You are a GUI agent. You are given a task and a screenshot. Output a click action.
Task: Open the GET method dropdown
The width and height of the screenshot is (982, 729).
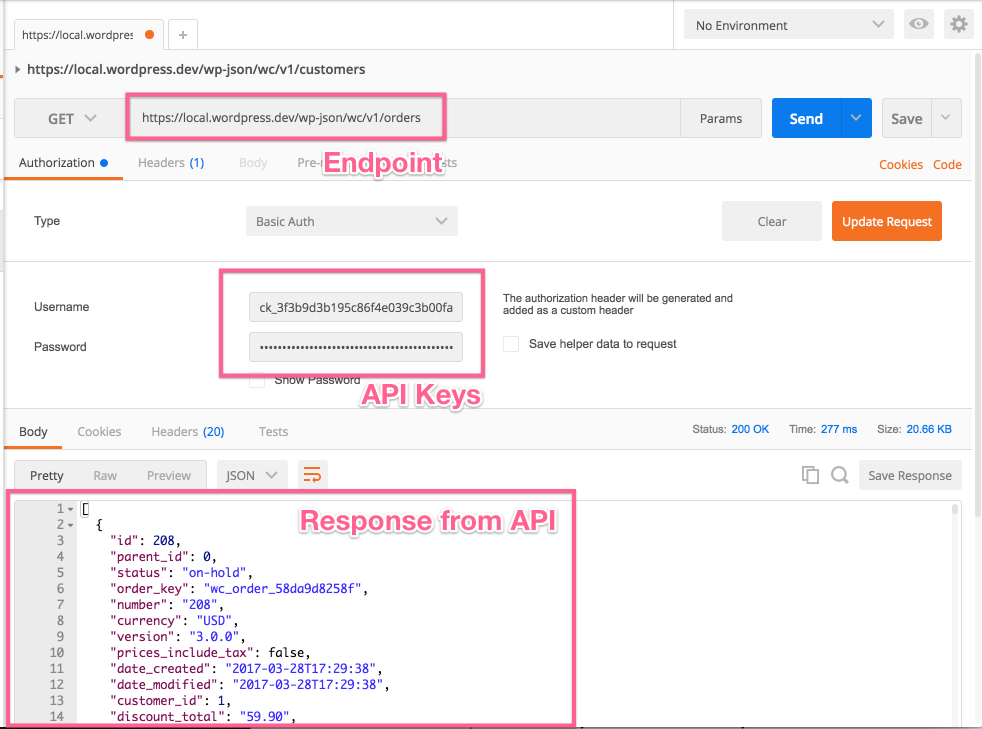pyautogui.click(x=72, y=118)
